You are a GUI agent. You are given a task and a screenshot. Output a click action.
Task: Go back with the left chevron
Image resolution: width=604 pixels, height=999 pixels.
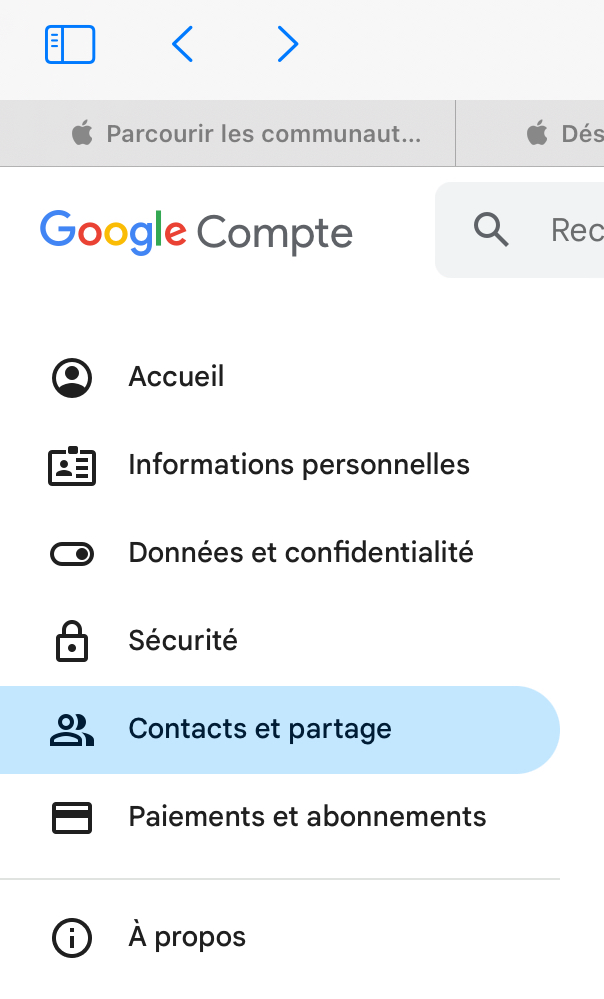point(182,44)
